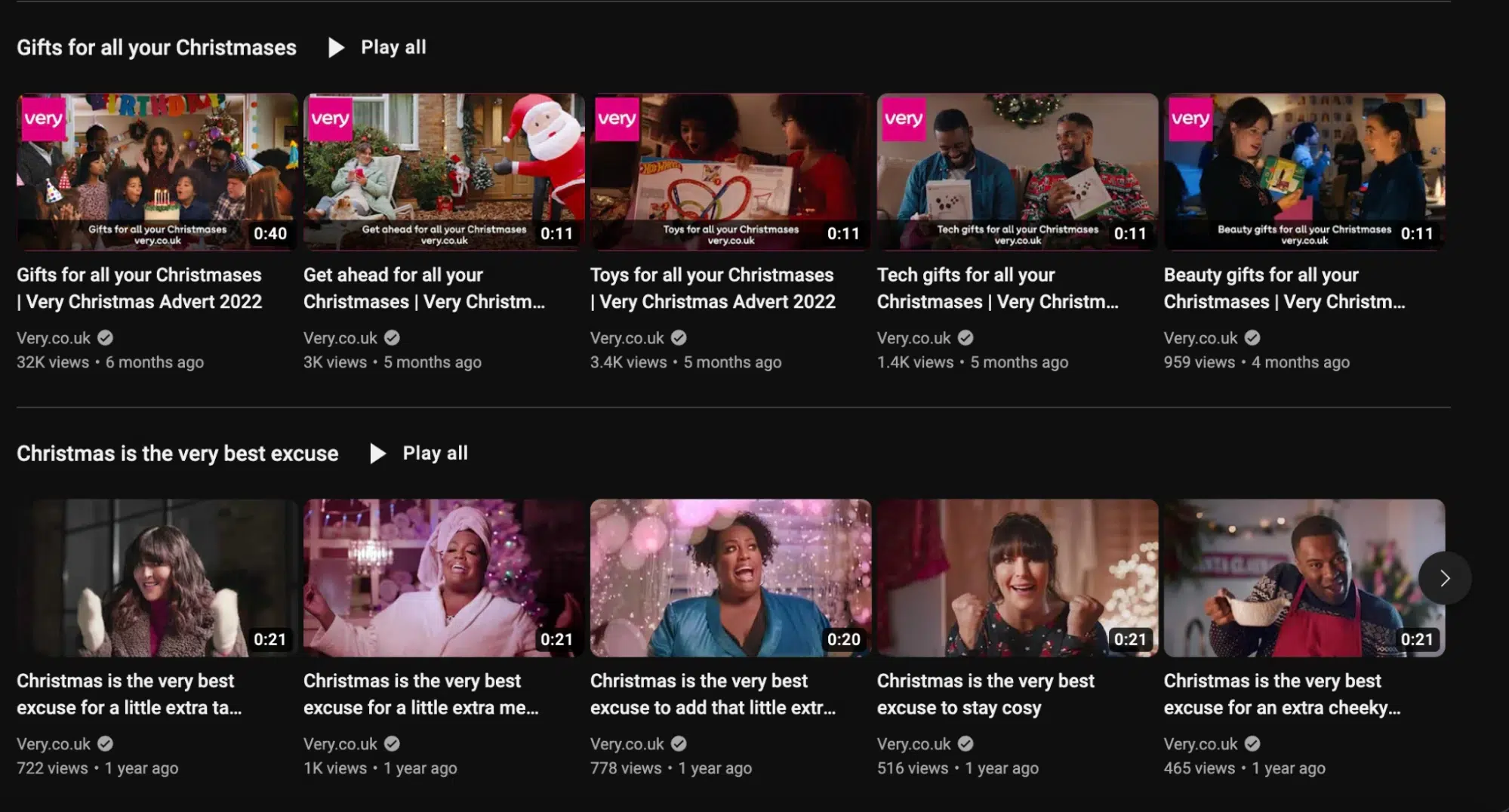
Task: Click Very.co.uk channel under the 1K views video
Action: click(340, 744)
